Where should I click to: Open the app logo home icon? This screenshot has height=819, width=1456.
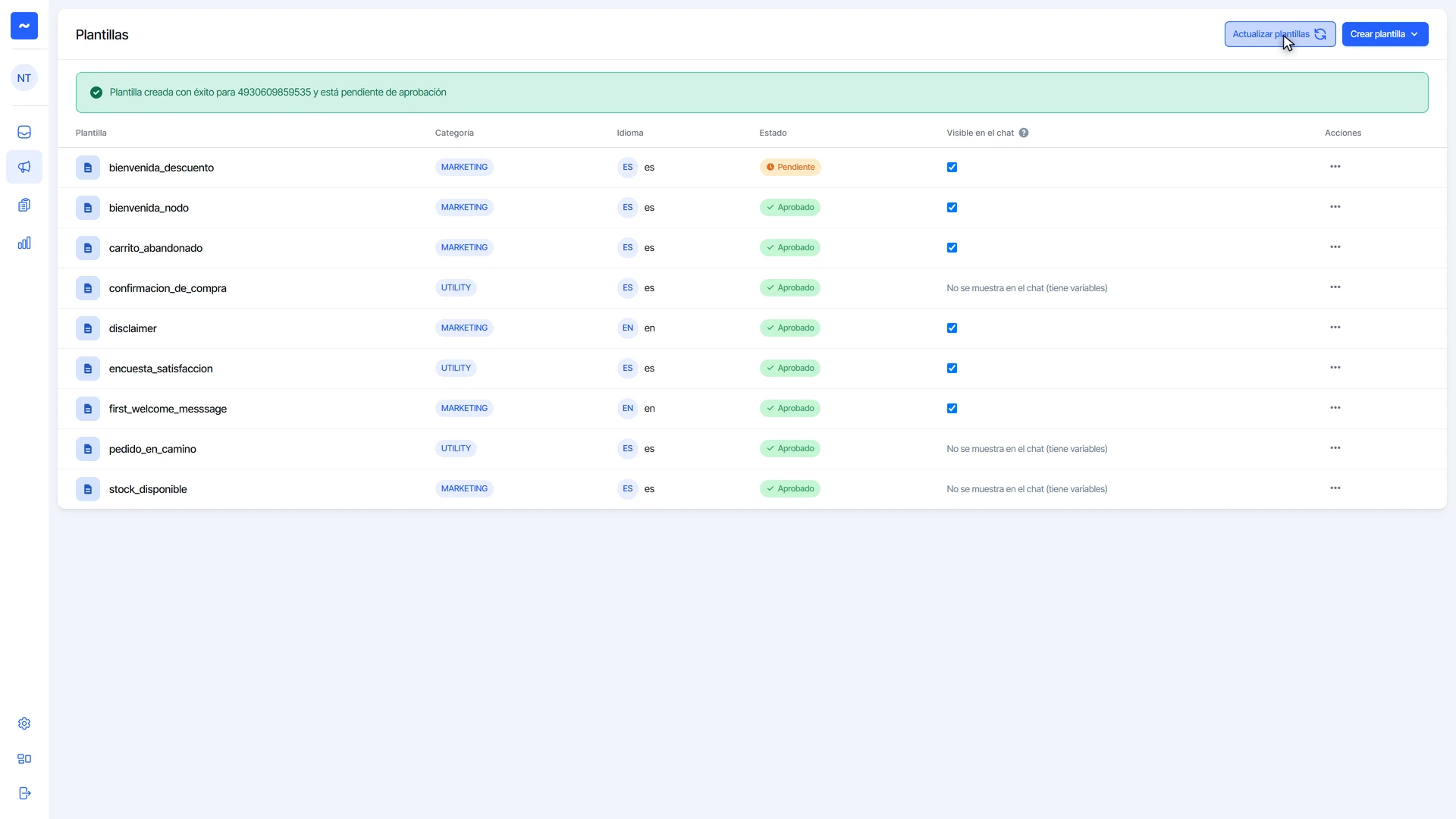(24, 26)
